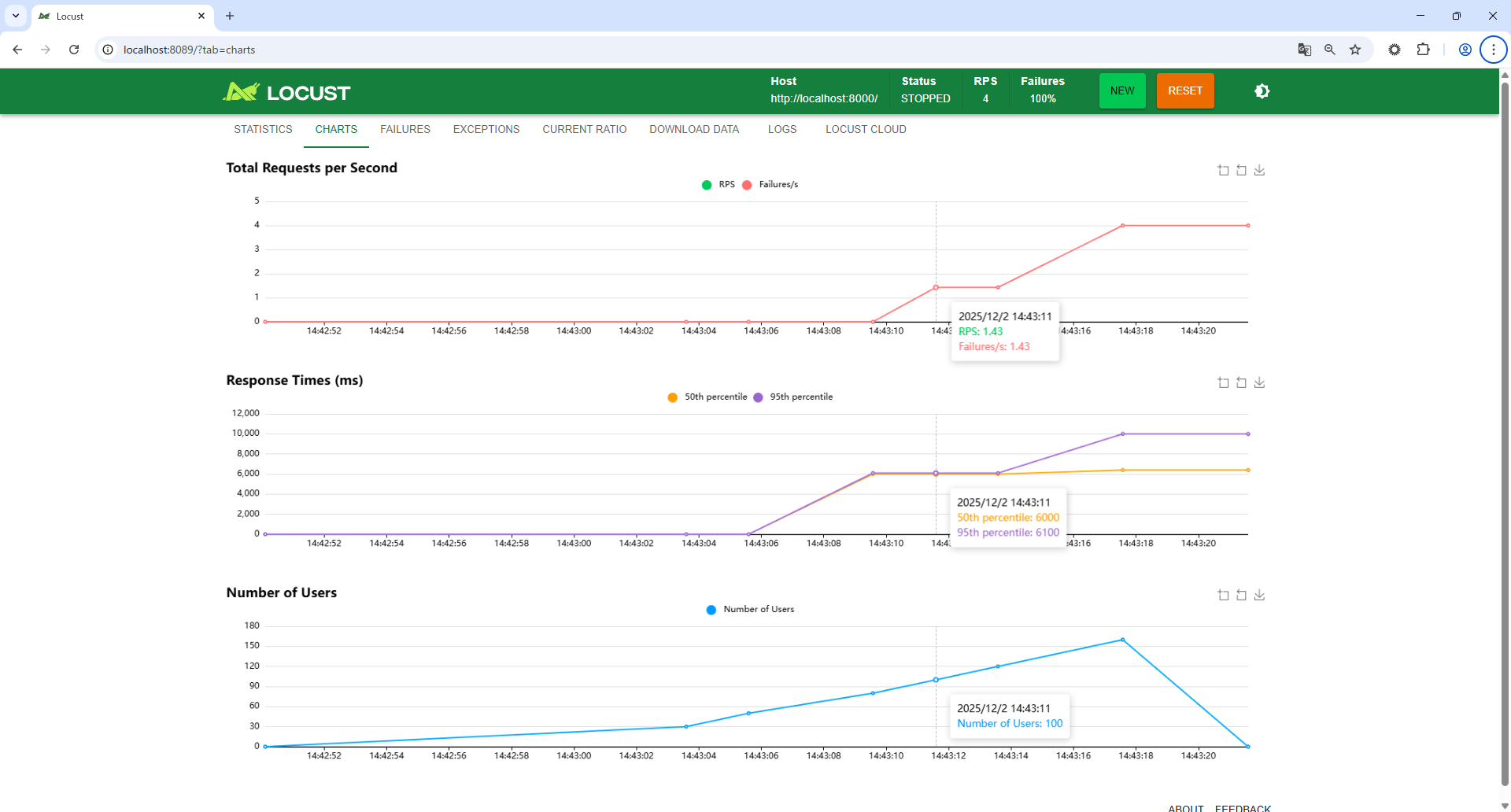Toggle dark mode using the sun/moon icon

coord(1262,90)
